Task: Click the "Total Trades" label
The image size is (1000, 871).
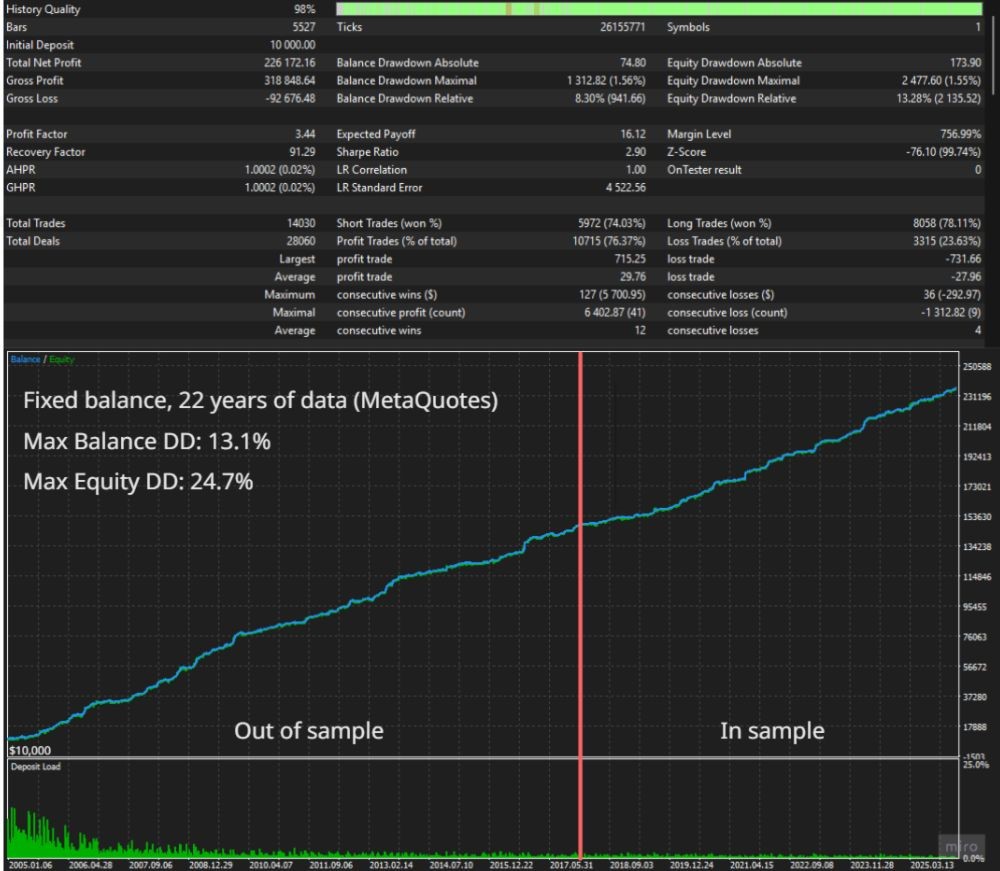Action: 36,223
